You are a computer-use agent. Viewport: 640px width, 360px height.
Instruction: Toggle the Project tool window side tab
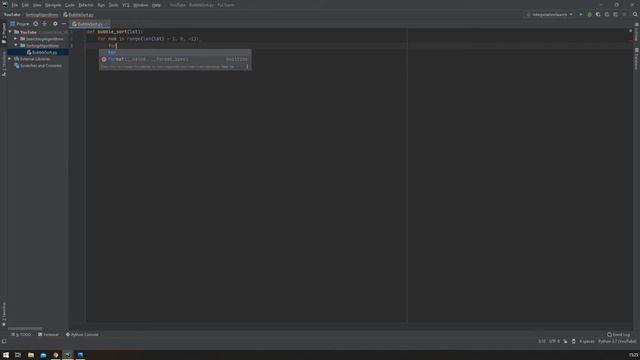coord(4,33)
